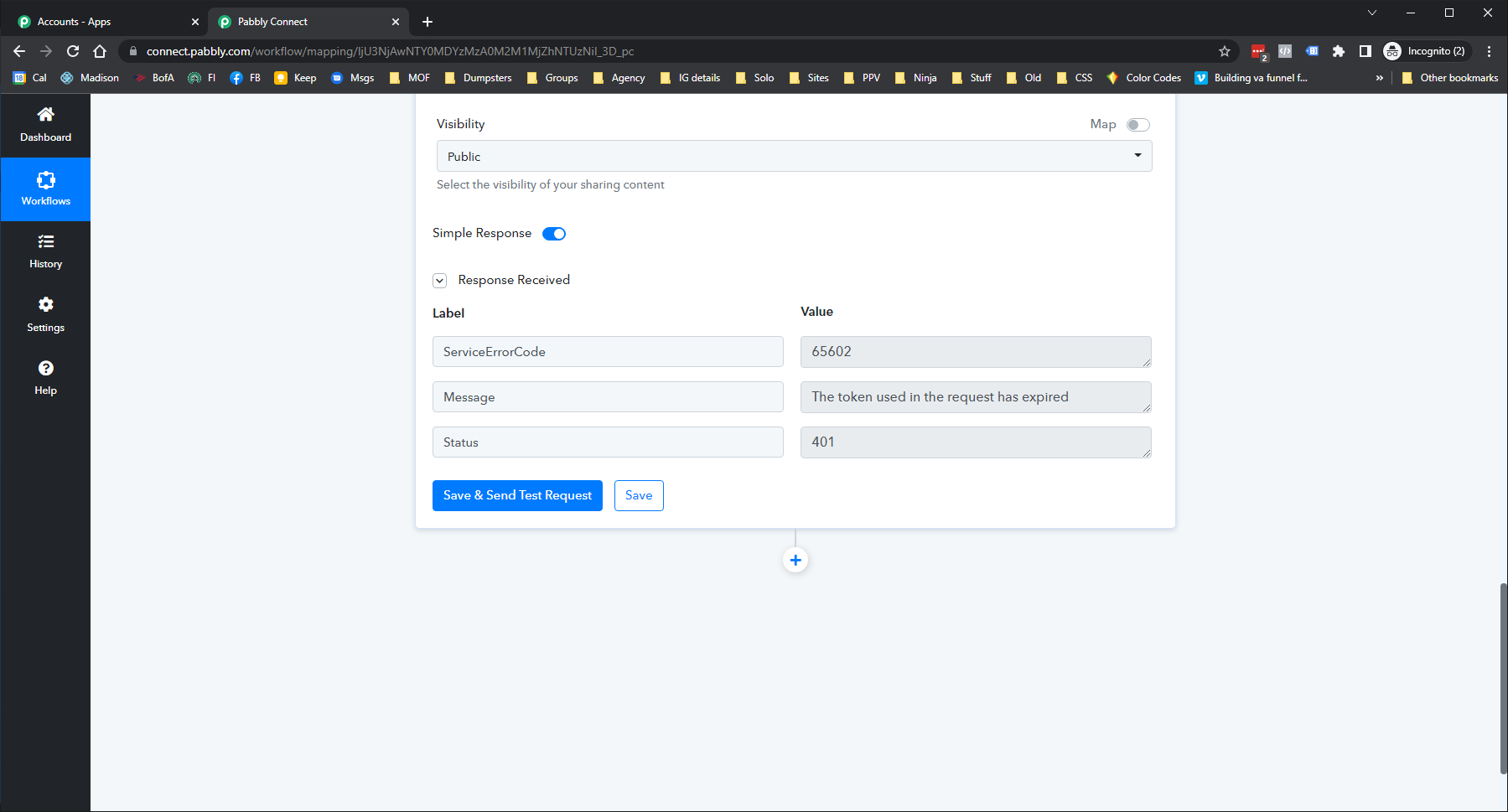
Task: Open the tab search chevron
Action: click(x=1372, y=13)
